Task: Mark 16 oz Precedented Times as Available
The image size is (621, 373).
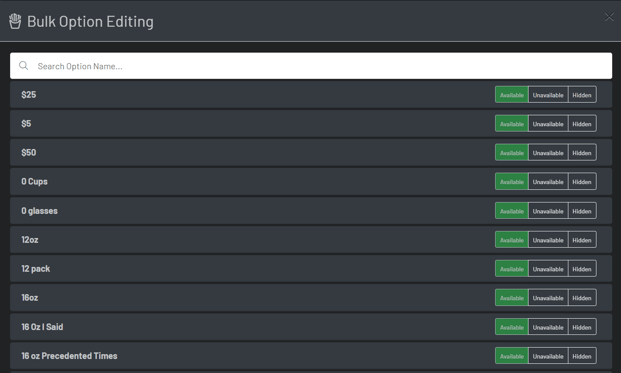Action: click(x=512, y=356)
